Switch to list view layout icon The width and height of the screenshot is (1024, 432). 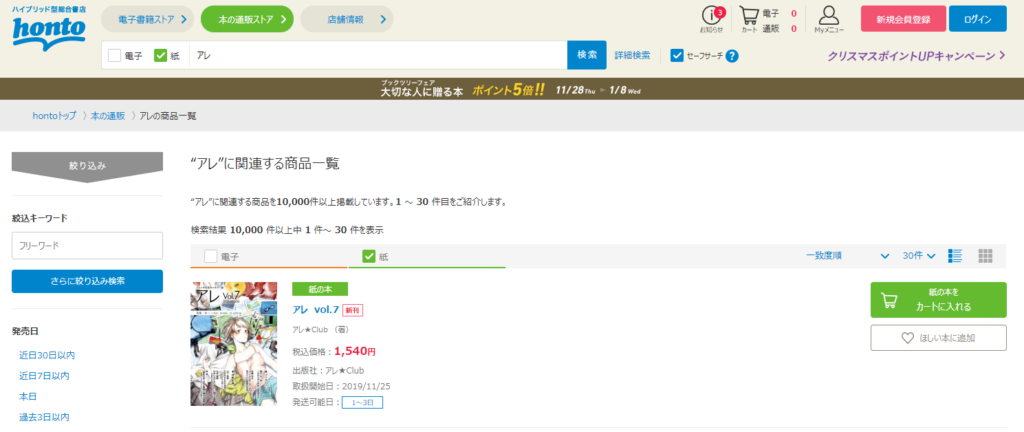click(955, 255)
